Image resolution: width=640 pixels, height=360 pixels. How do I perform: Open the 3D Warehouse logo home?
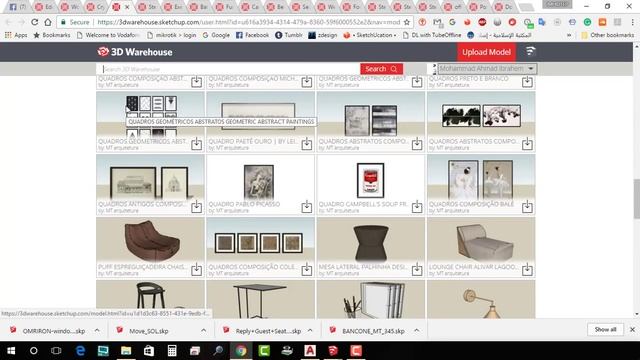135,52
